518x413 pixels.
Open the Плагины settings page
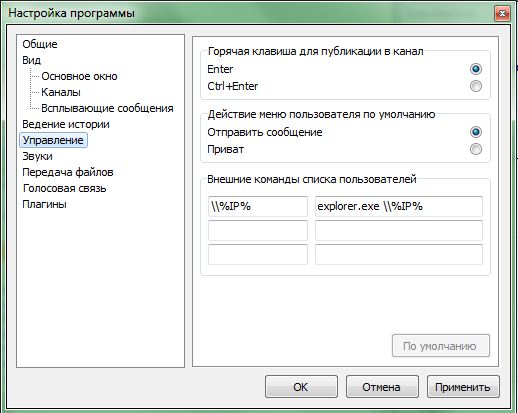tap(44, 204)
